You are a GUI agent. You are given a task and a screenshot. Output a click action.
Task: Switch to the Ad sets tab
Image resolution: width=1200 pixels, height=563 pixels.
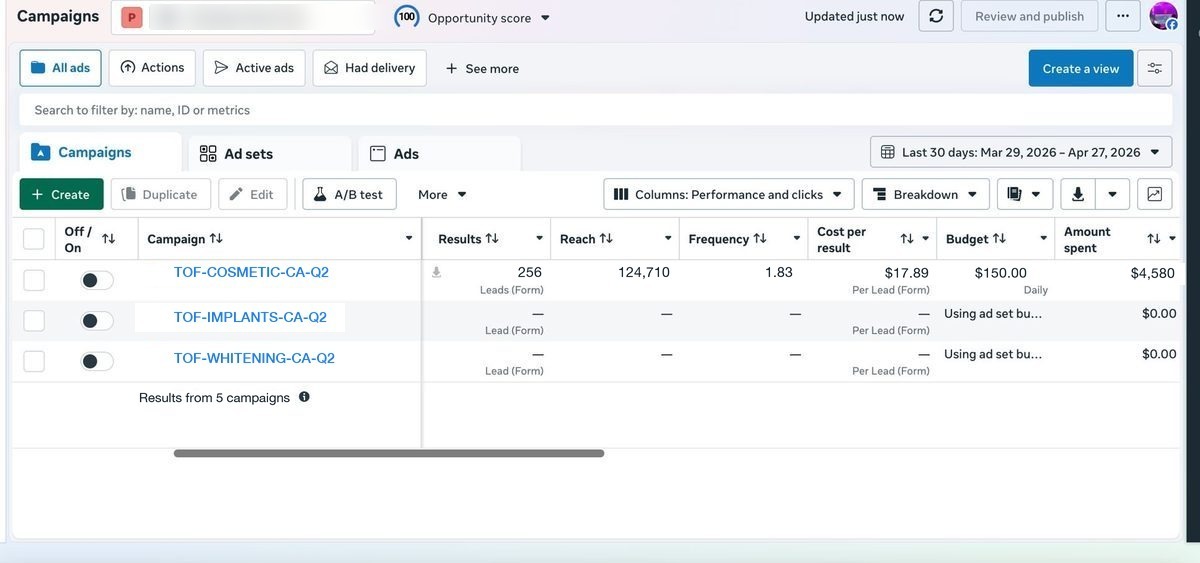point(270,154)
